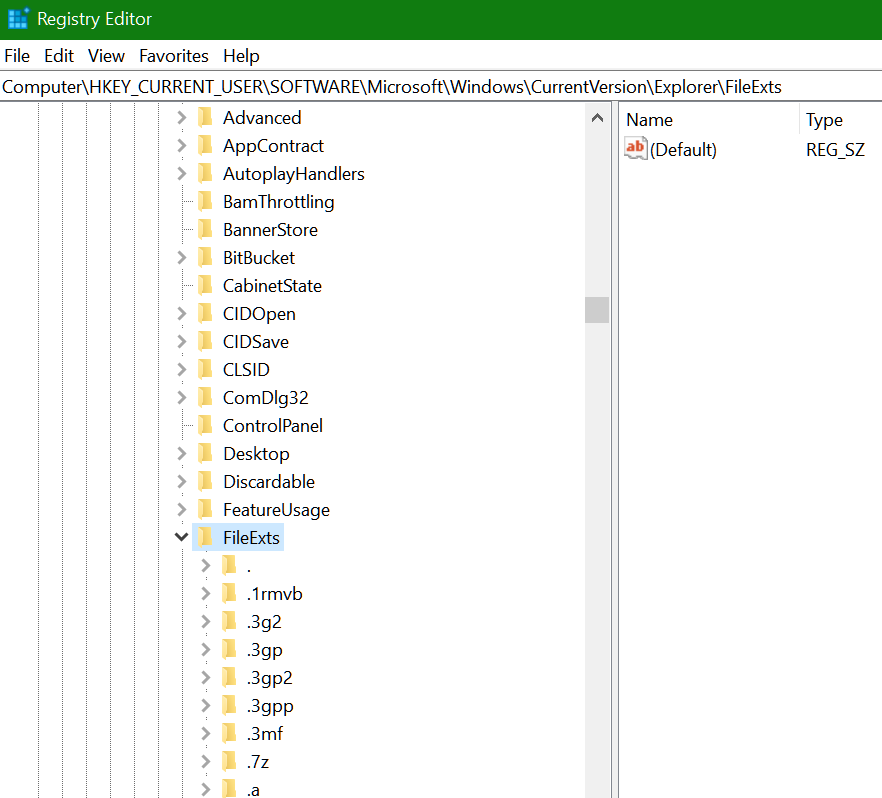Select the .3mf subkey label
The image size is (882, 798).
(x=264, y=733)
